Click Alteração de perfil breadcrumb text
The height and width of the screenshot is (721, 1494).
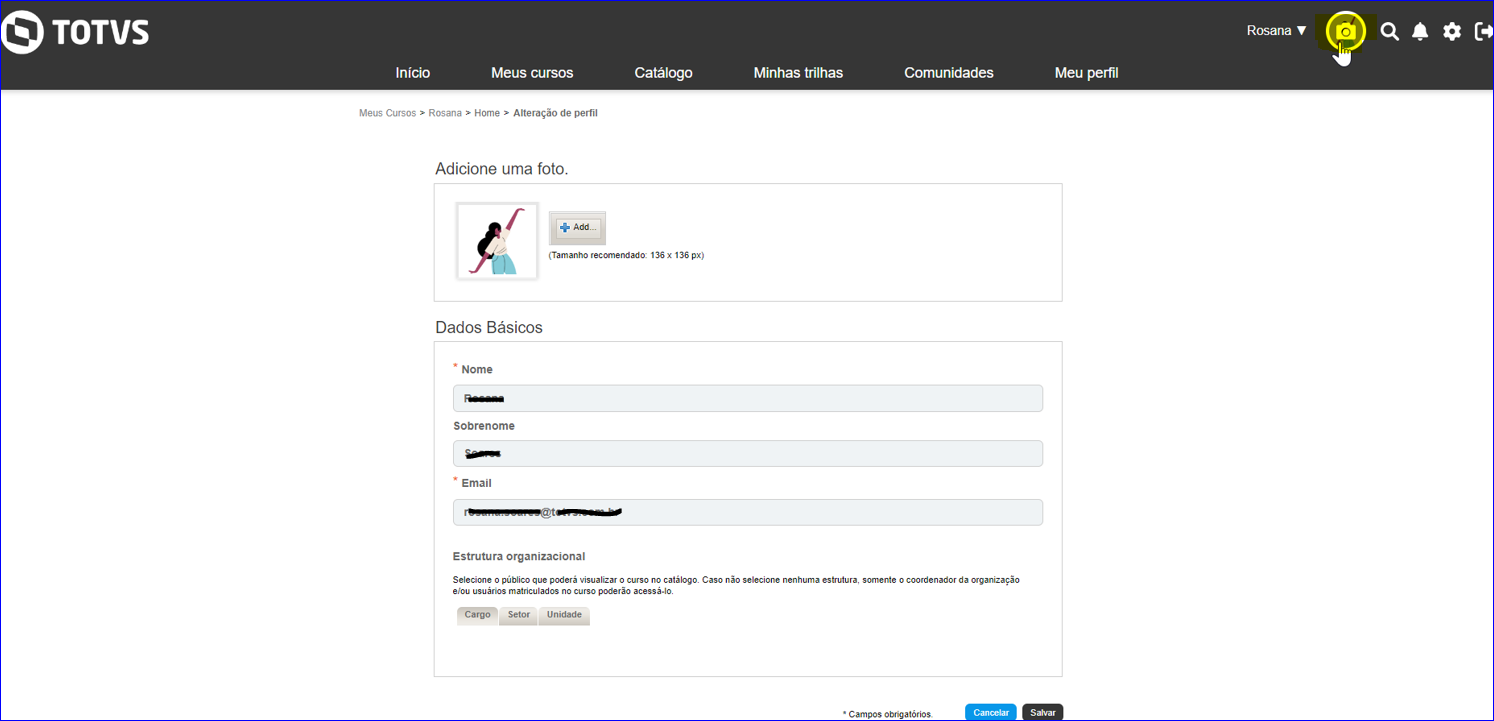(555, 113)
